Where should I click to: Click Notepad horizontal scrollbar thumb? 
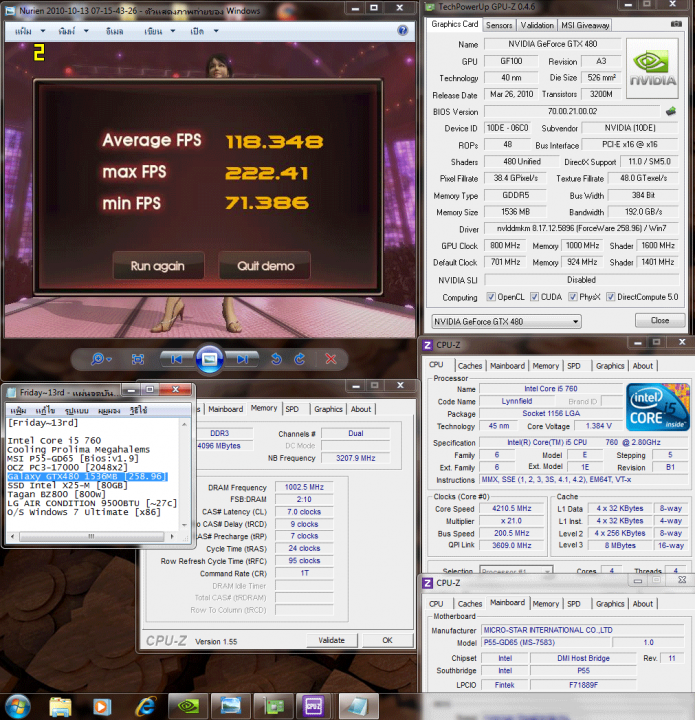(x=91, y=536)
